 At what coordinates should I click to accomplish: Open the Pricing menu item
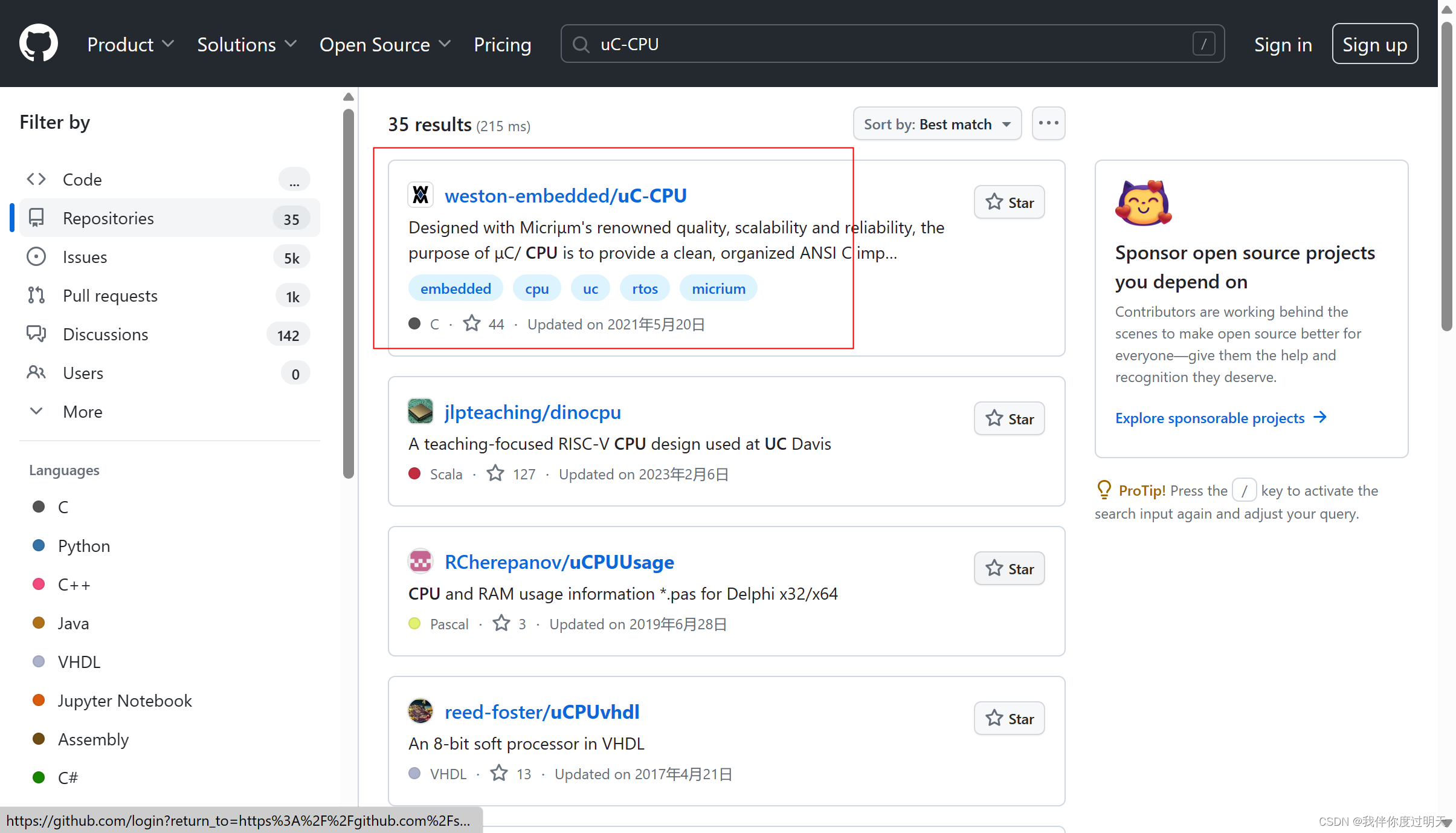(502, 44)
